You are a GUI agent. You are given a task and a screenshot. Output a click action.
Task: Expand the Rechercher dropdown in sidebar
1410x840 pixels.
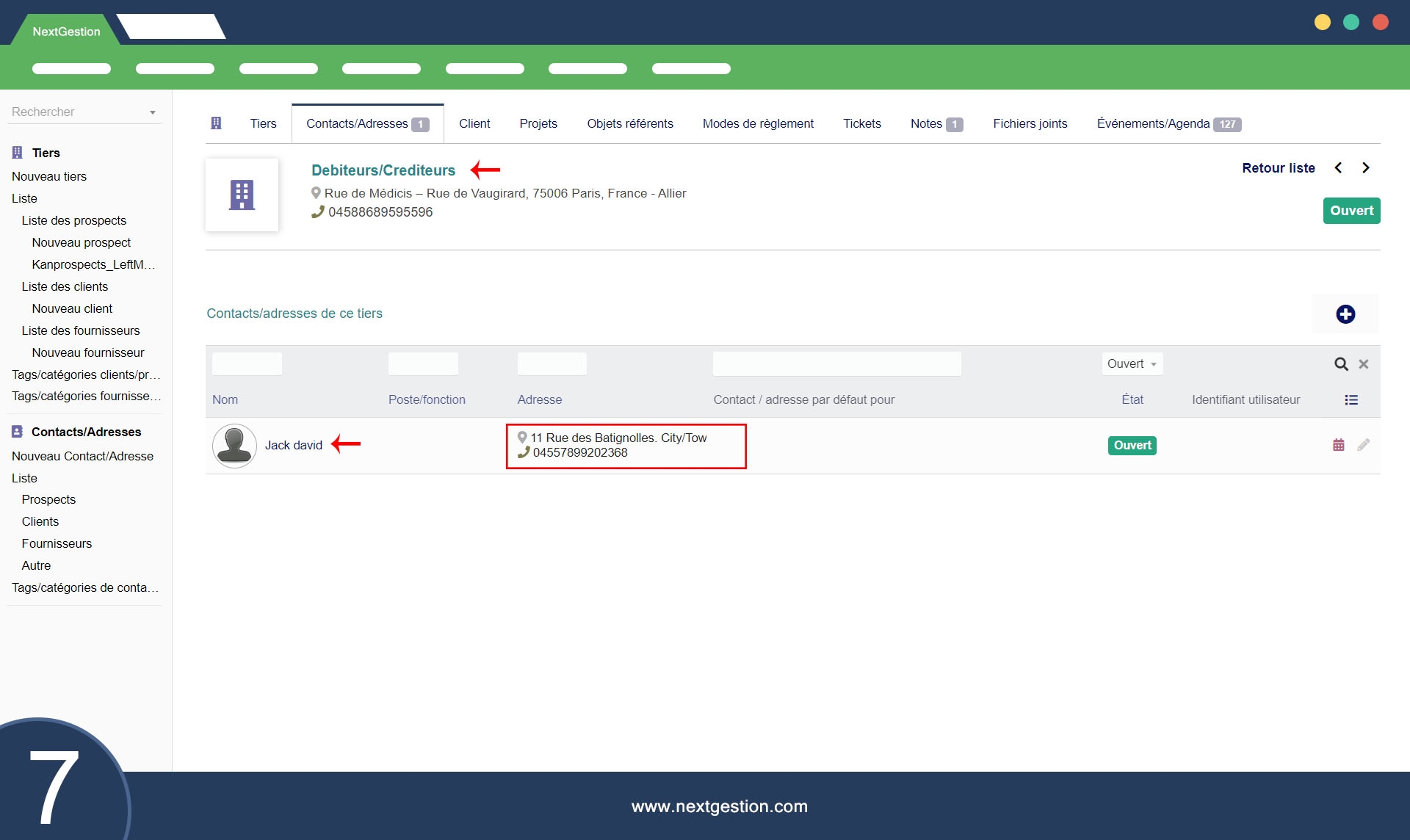pos(152,112)
